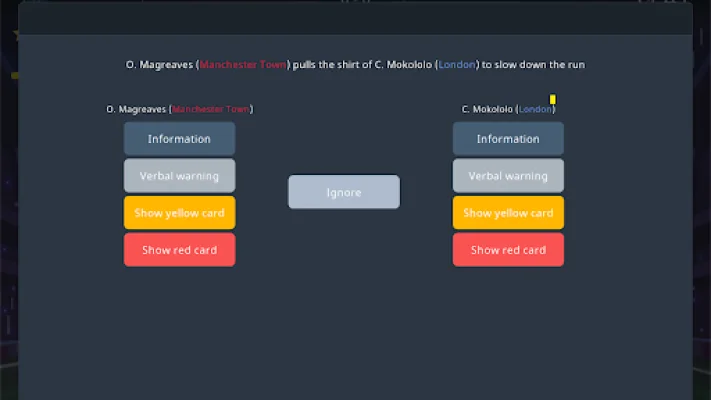Open Information for O. Magreaves
Viewport: 711px width, 400px height.
[179, 139]
